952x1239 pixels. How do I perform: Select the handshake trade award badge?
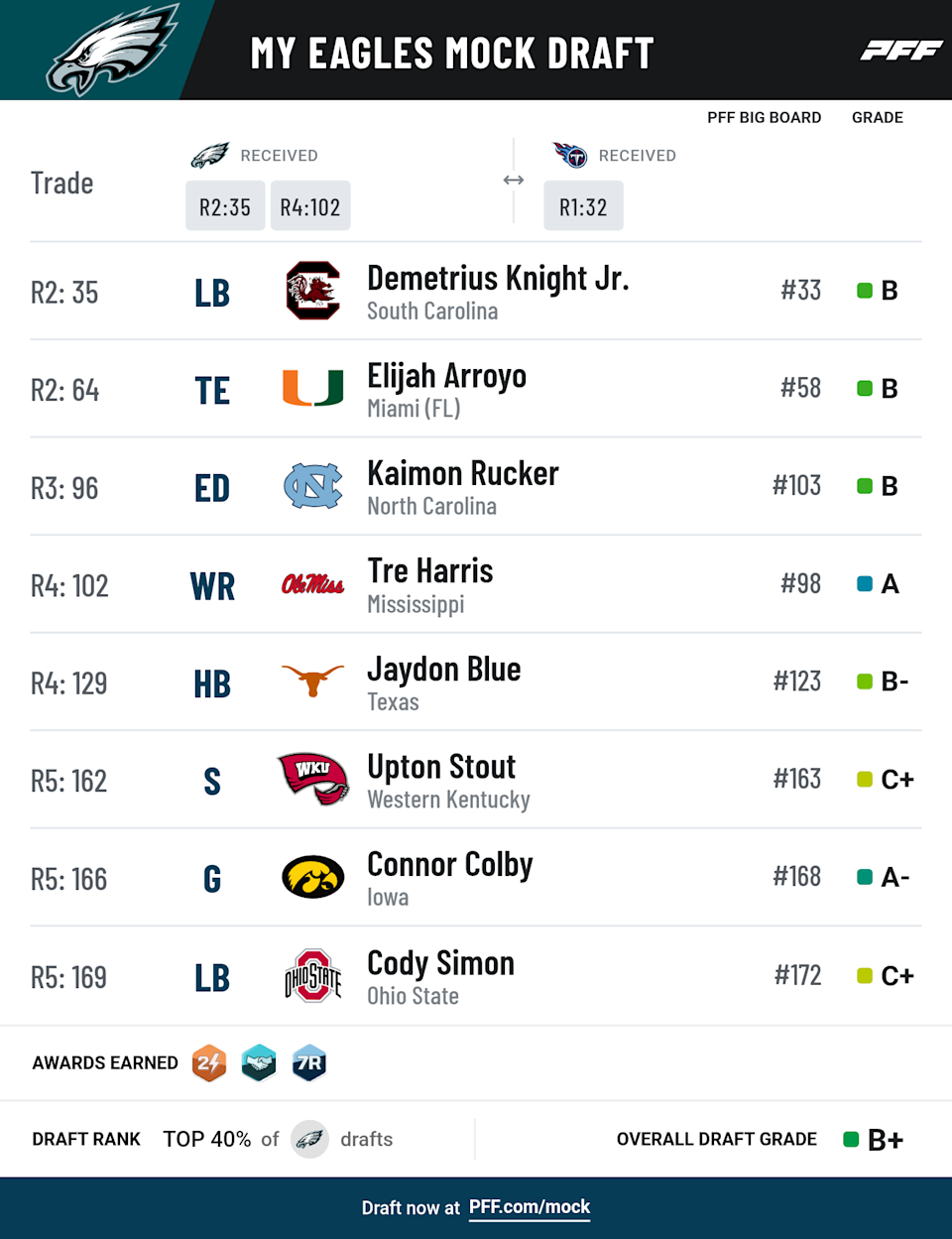tap(259, 1063)
